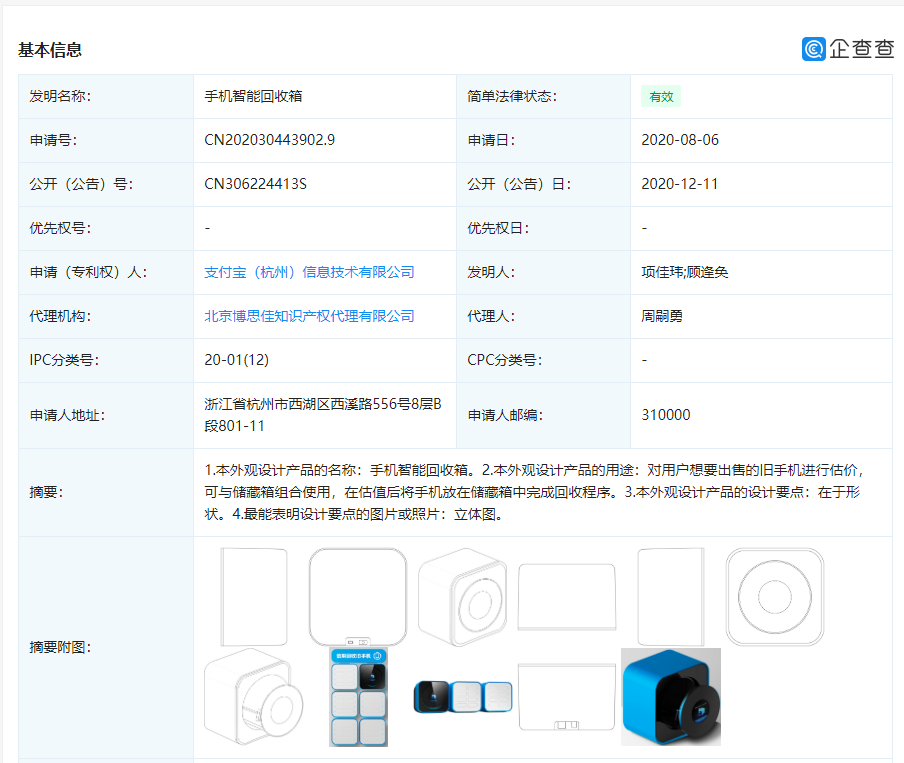Click the 发明名称 label cell
904x763 pixels.
106,96
